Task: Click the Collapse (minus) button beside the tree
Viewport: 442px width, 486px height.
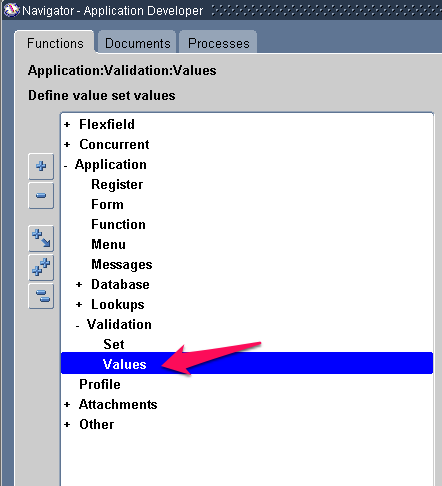Action: click(x=41, y=195)
